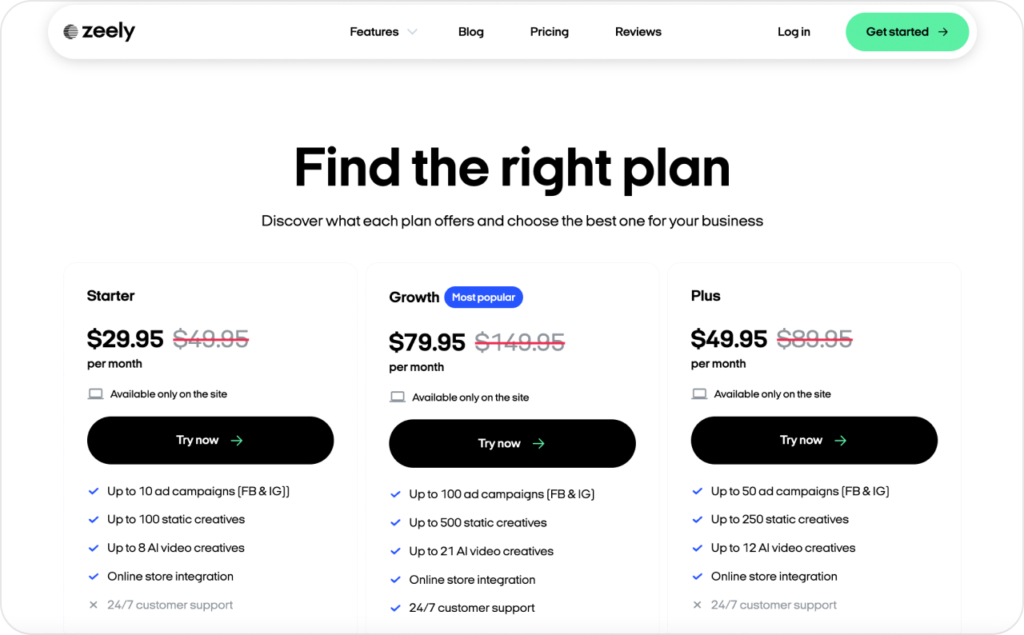Click the monitor icon in the Growth plan

pos(396,396)
